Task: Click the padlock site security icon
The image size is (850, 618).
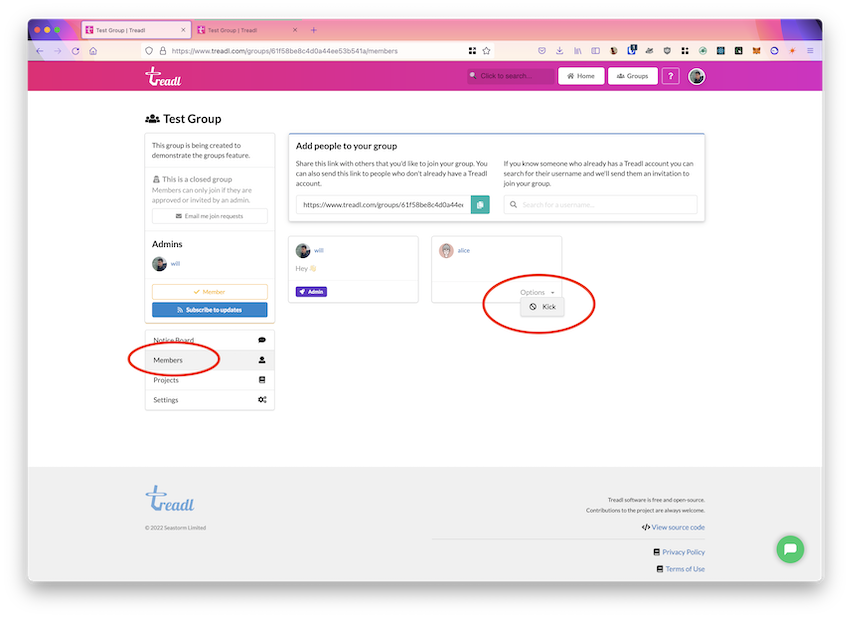Action: point(163,51)
